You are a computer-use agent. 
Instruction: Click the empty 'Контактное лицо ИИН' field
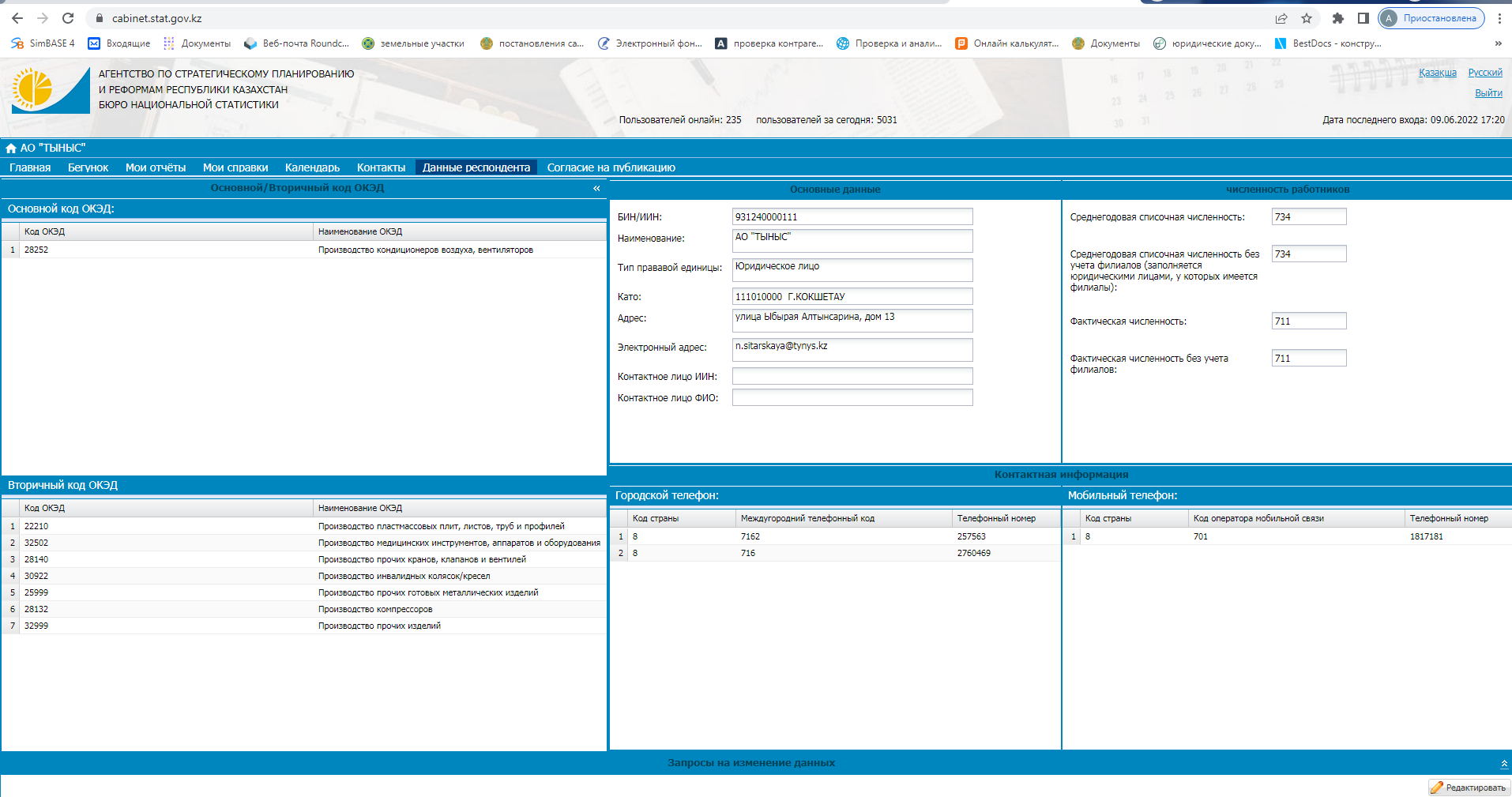[x=852, y=376]
